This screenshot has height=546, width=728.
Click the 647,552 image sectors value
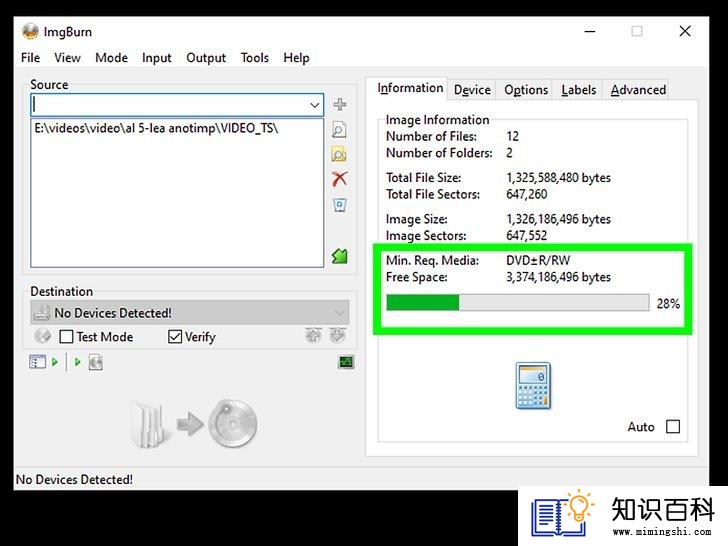(526, 235)
